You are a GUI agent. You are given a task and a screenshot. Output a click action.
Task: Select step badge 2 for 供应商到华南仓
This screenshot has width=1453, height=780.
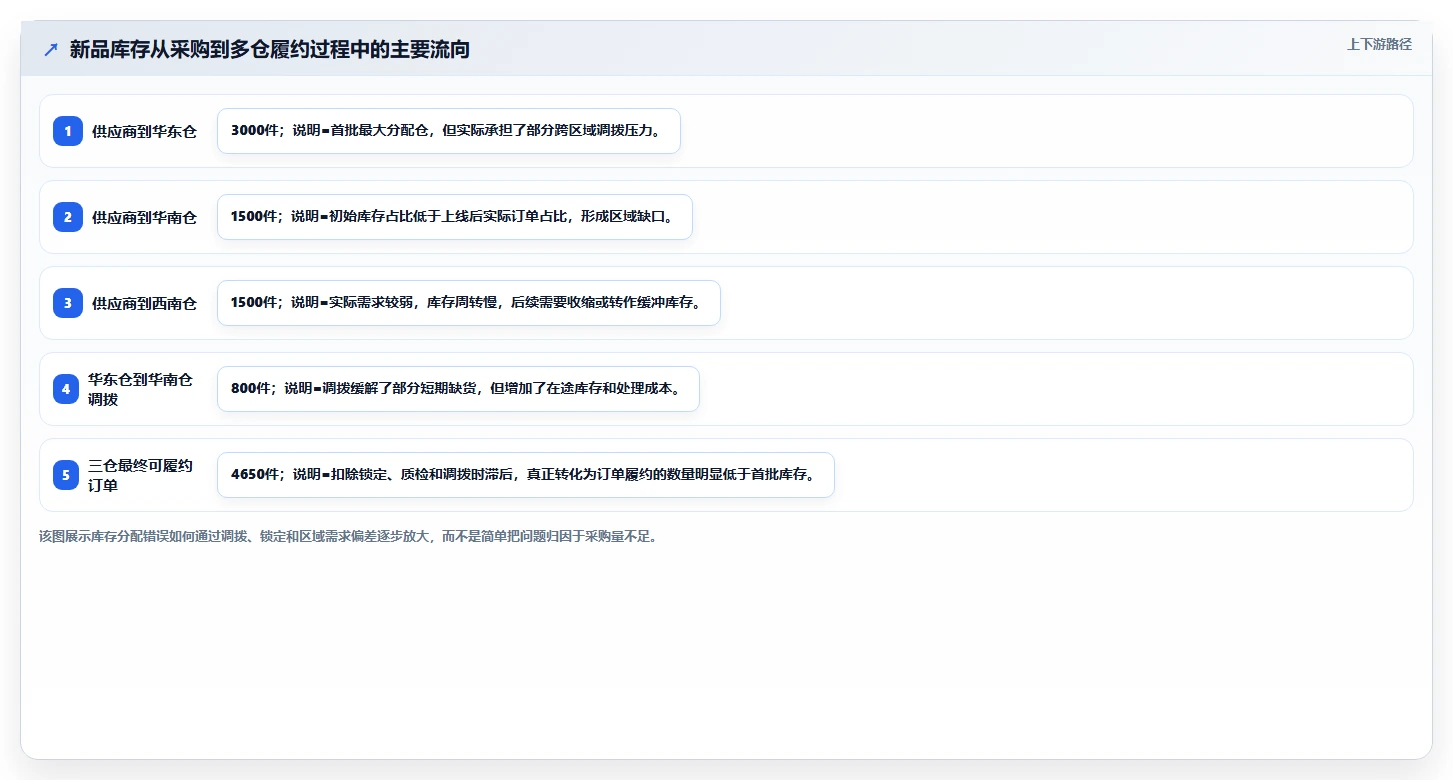point(68,217)
